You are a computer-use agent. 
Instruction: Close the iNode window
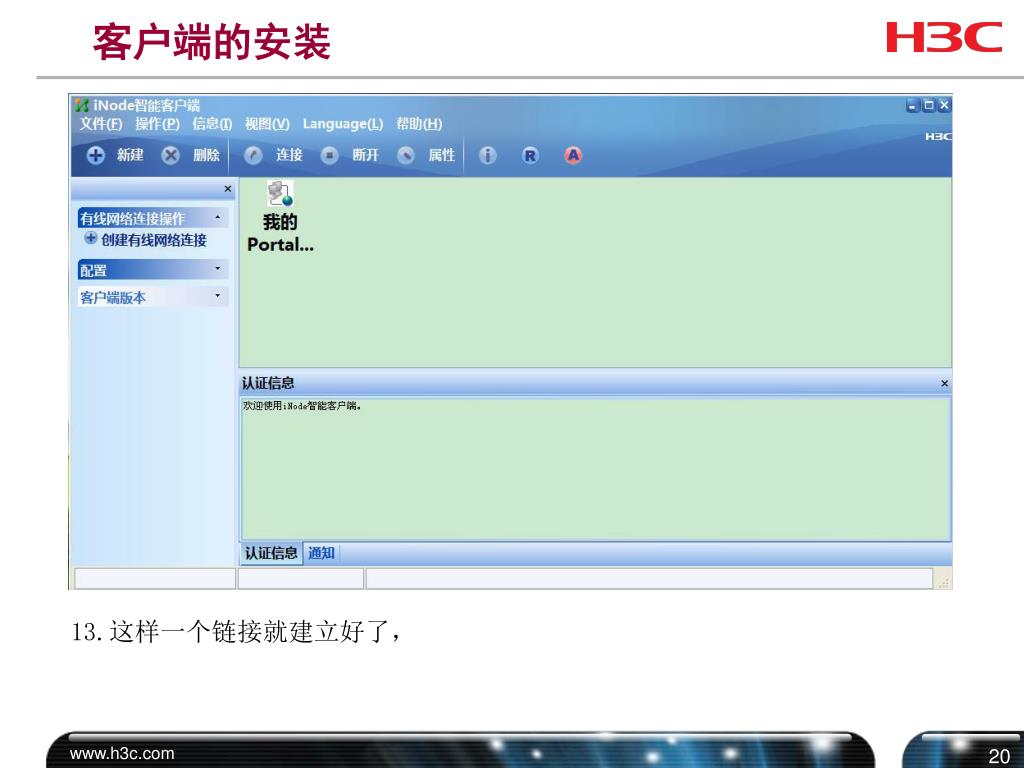click(x=944, y=104)
